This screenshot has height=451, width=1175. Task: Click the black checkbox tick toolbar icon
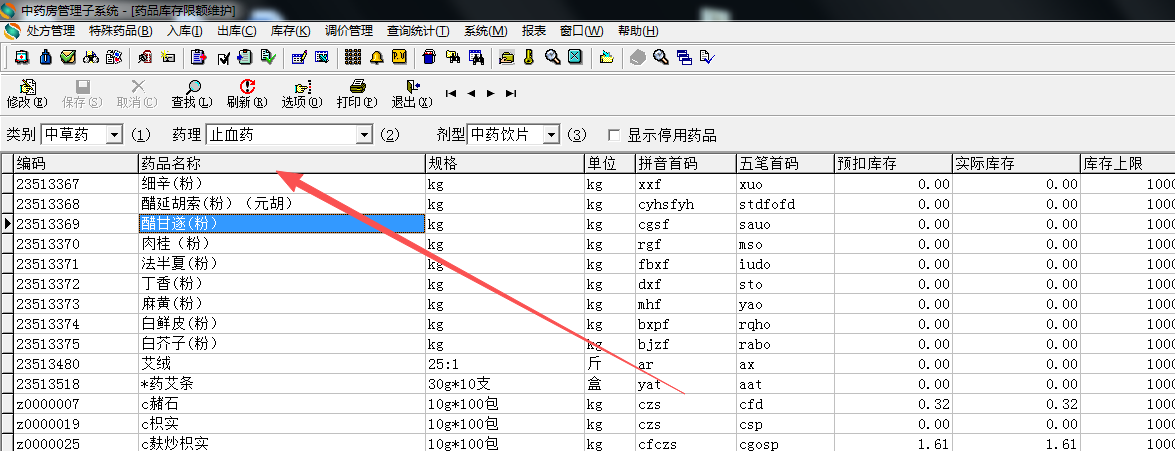[223, 58]
